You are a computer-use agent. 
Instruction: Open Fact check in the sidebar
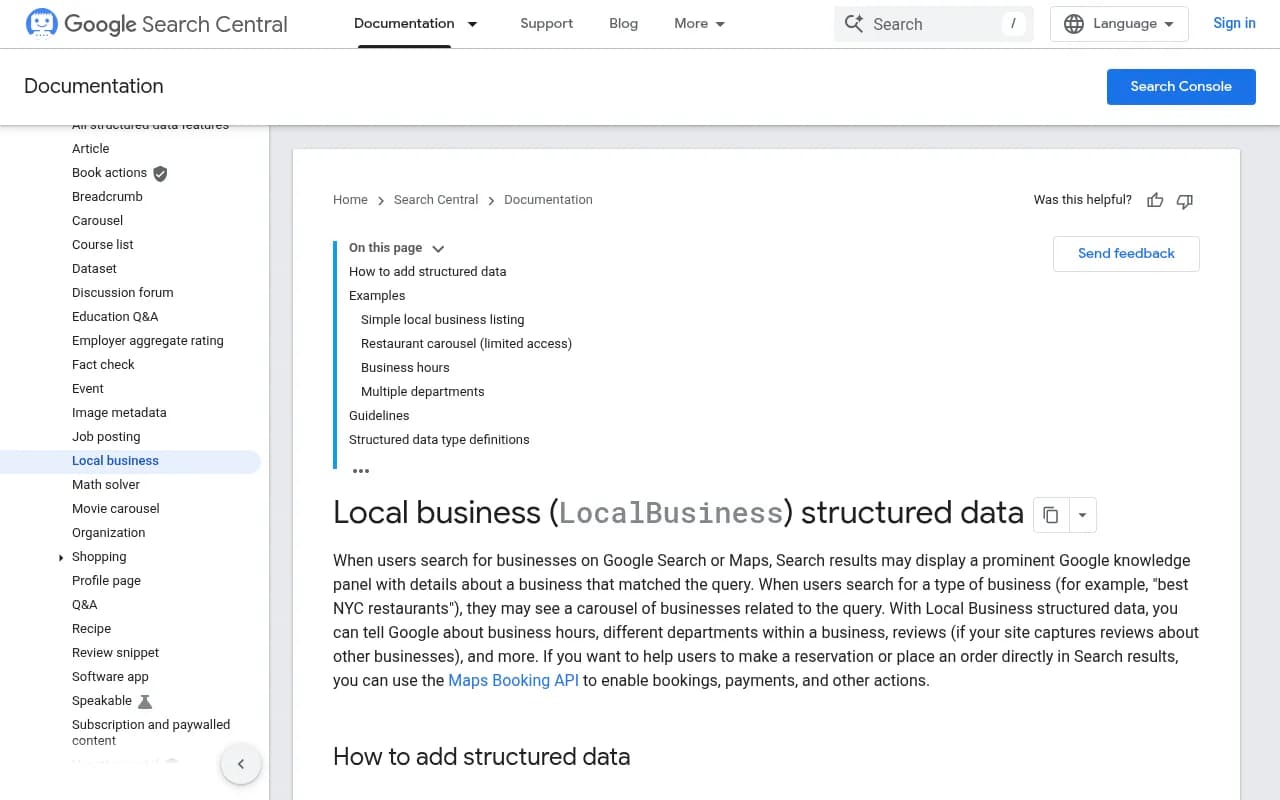click(x=103, y=365)
